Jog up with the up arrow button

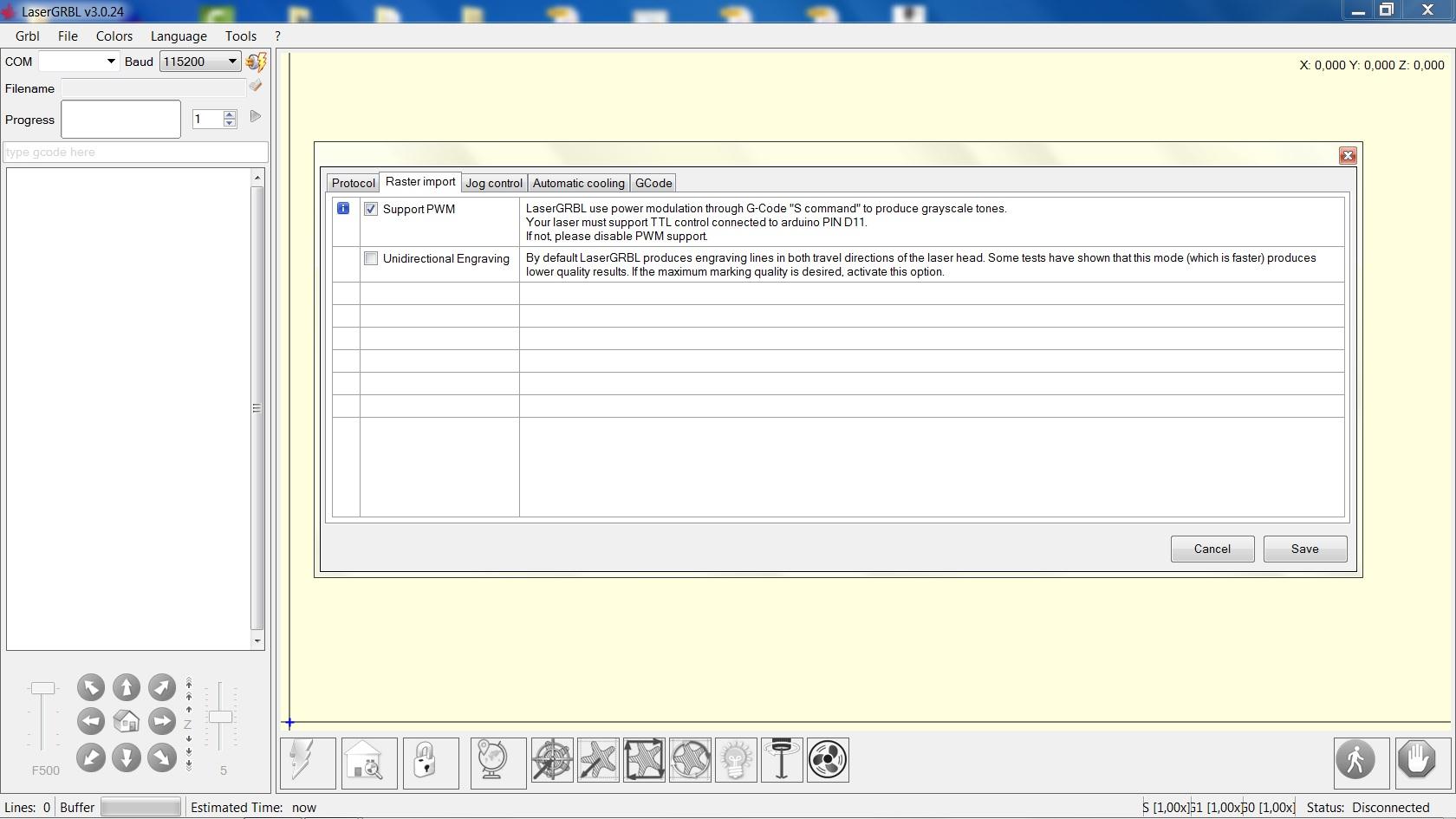(x=127, y=688)
